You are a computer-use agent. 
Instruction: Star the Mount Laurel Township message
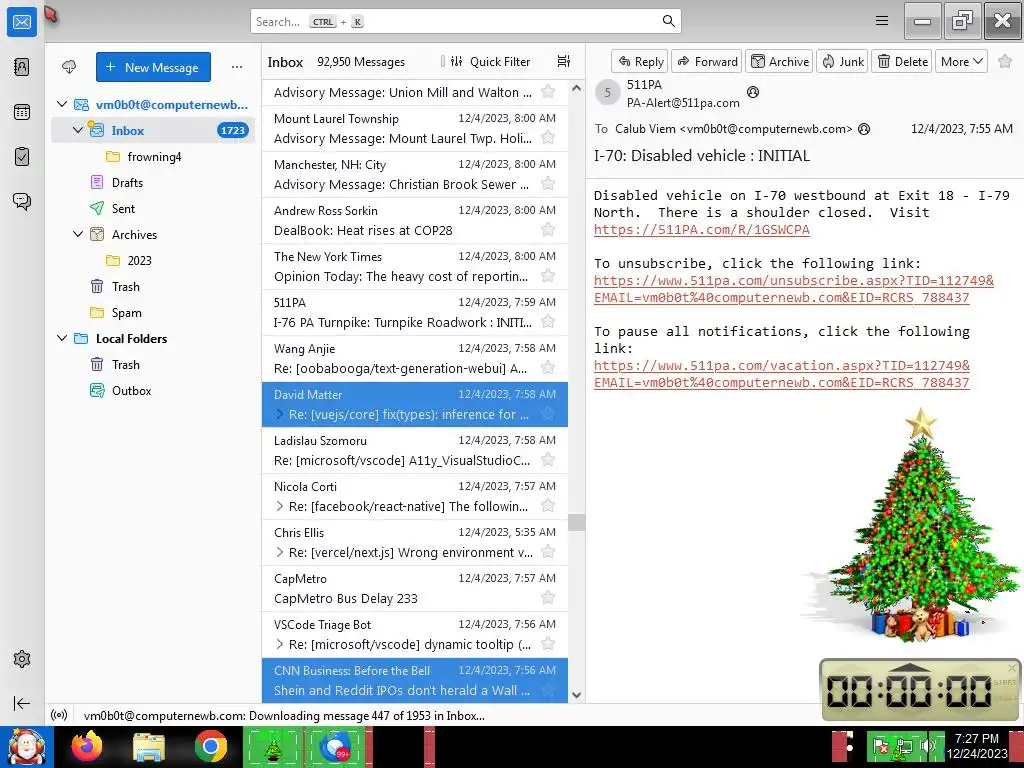[548, 138]
